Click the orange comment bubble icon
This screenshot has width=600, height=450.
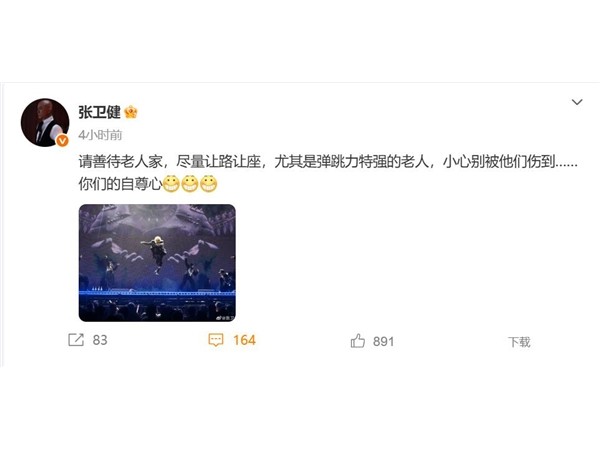216,340
